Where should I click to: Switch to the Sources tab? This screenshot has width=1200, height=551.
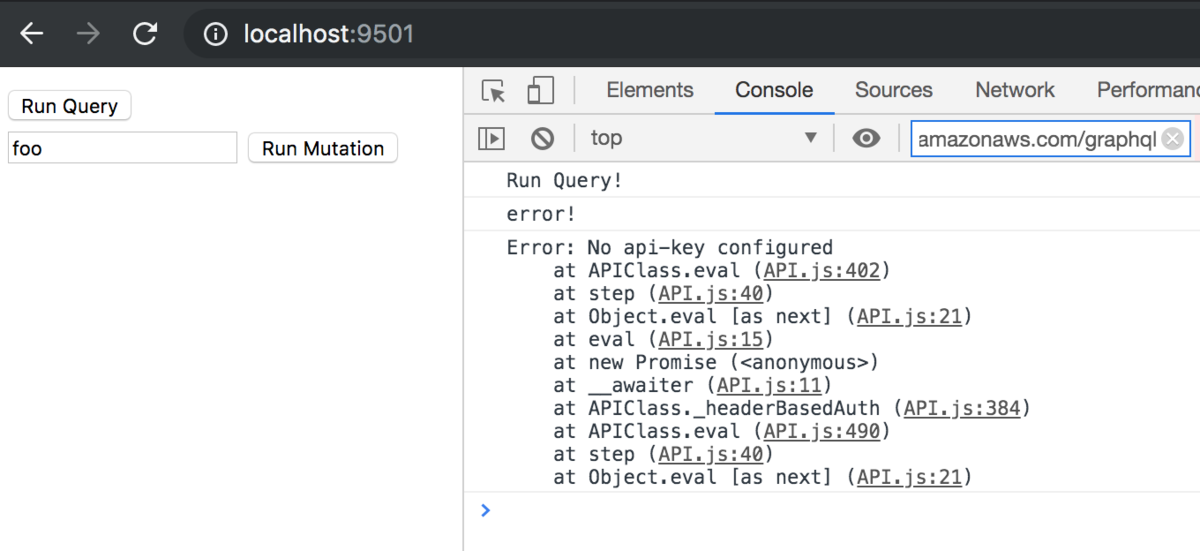click(894, 90)
